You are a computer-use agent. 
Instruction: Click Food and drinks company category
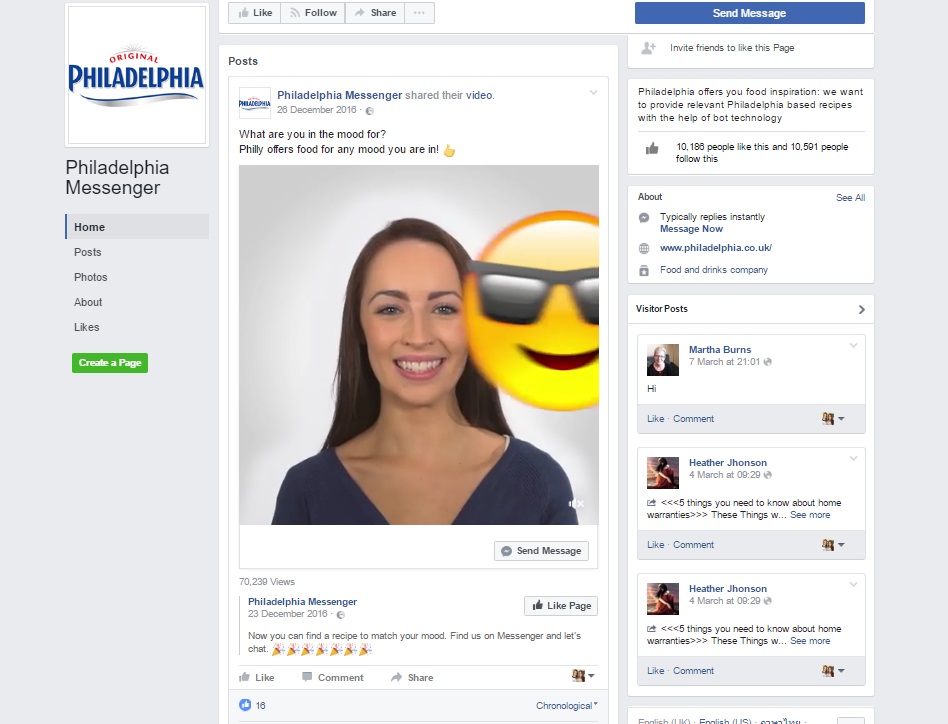point(714,270)
